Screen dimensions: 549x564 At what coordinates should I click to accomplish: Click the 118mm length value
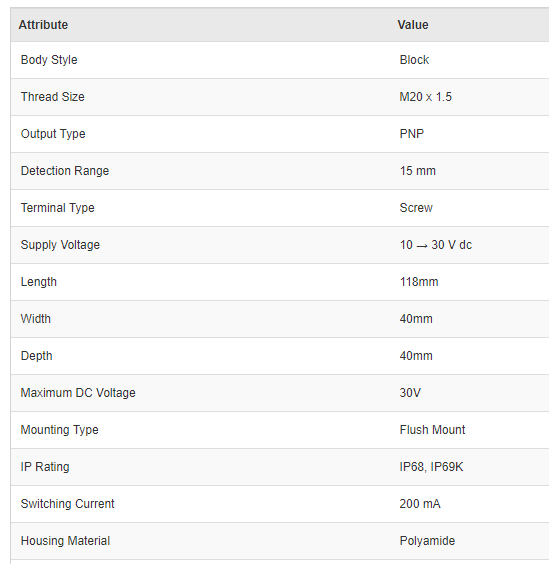[x=419, y=282]
